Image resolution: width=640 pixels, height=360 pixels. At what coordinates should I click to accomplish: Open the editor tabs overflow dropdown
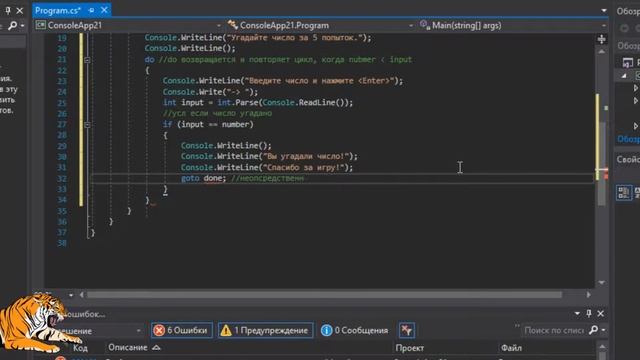point(604,11)
